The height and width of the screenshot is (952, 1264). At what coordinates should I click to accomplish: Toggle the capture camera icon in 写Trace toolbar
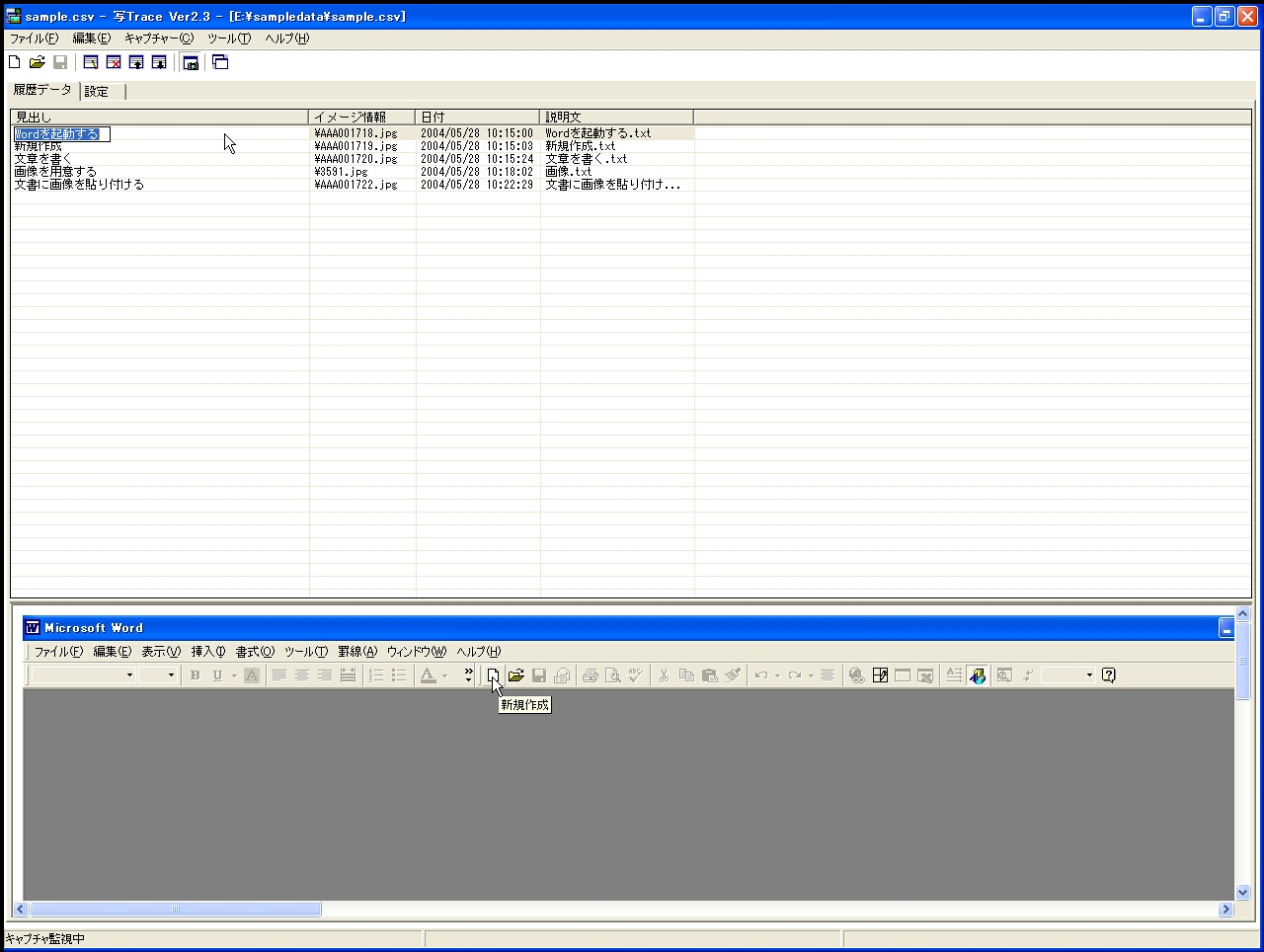191,62
